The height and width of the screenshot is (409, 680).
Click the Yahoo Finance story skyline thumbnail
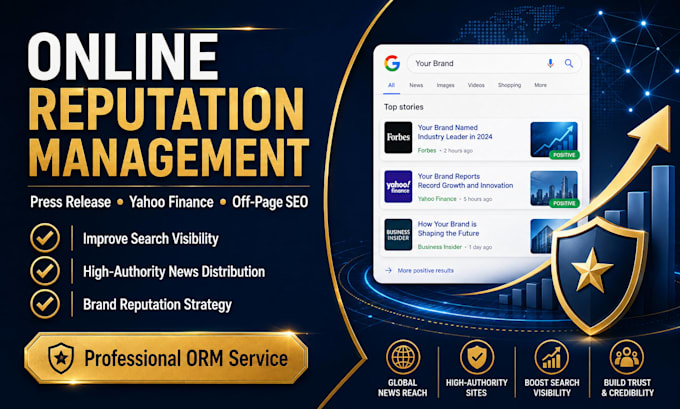(x=554, y=188)
